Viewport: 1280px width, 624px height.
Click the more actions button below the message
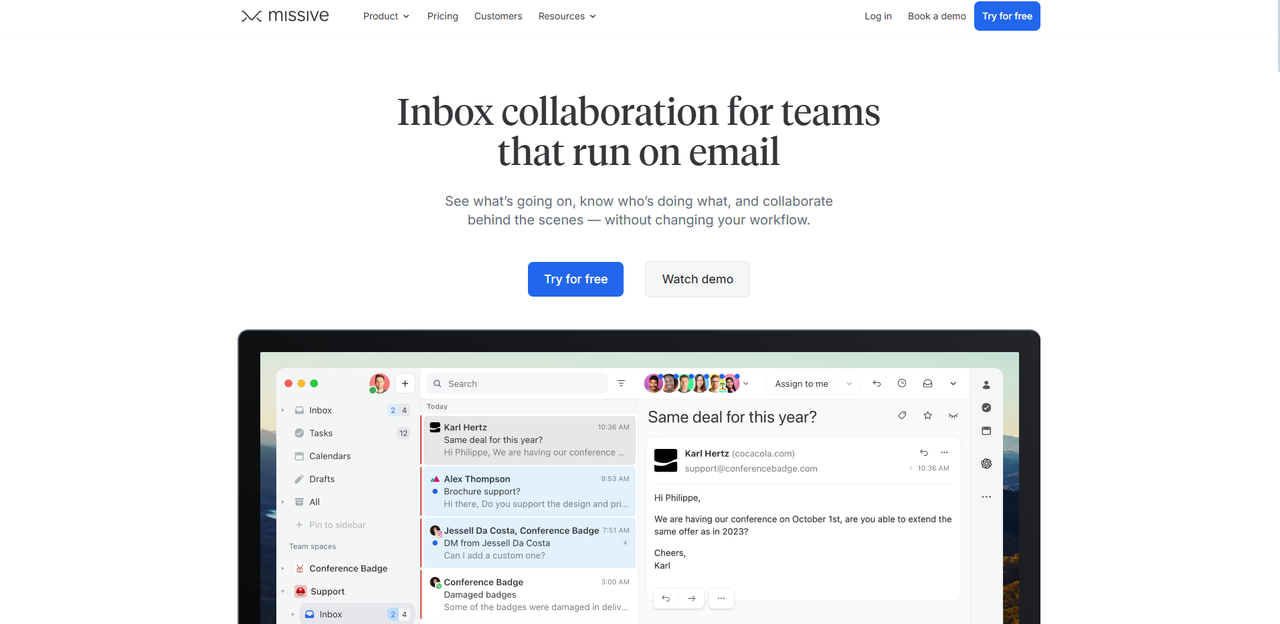(x=720, y=599)
